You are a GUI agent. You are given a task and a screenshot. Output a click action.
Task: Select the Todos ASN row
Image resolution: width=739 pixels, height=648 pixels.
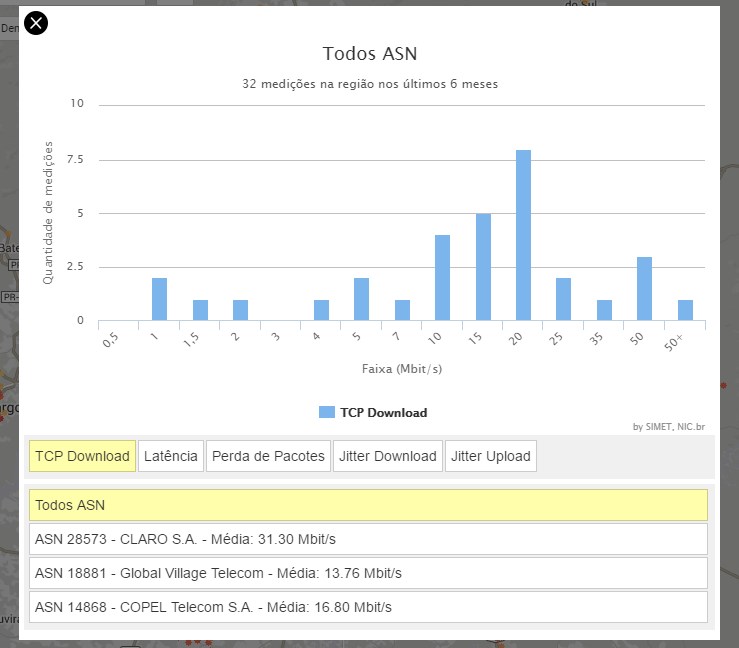368,505
